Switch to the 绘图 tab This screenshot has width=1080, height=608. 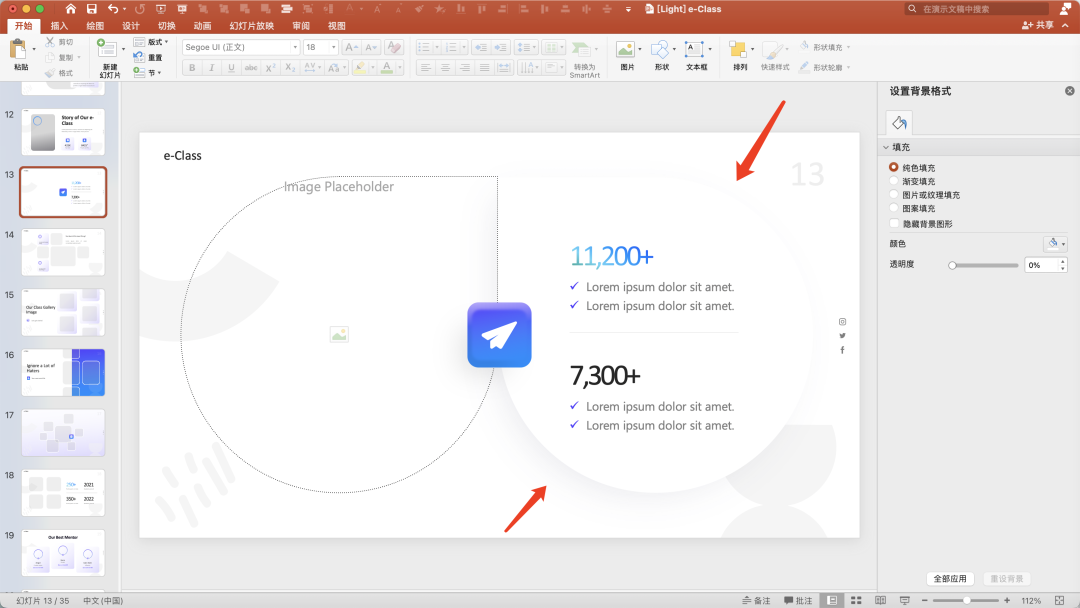click(95, 25)
